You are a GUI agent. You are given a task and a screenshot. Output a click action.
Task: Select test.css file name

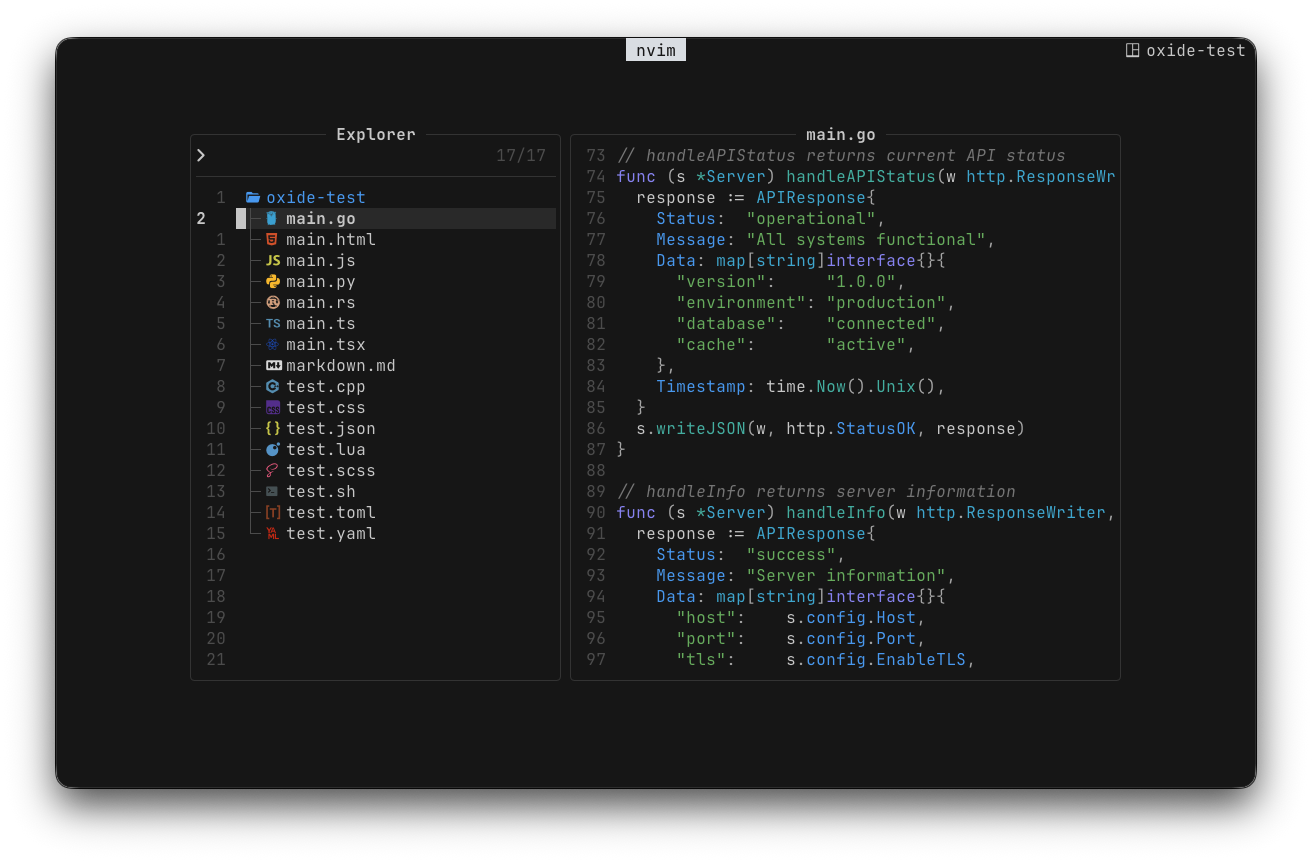326,407
